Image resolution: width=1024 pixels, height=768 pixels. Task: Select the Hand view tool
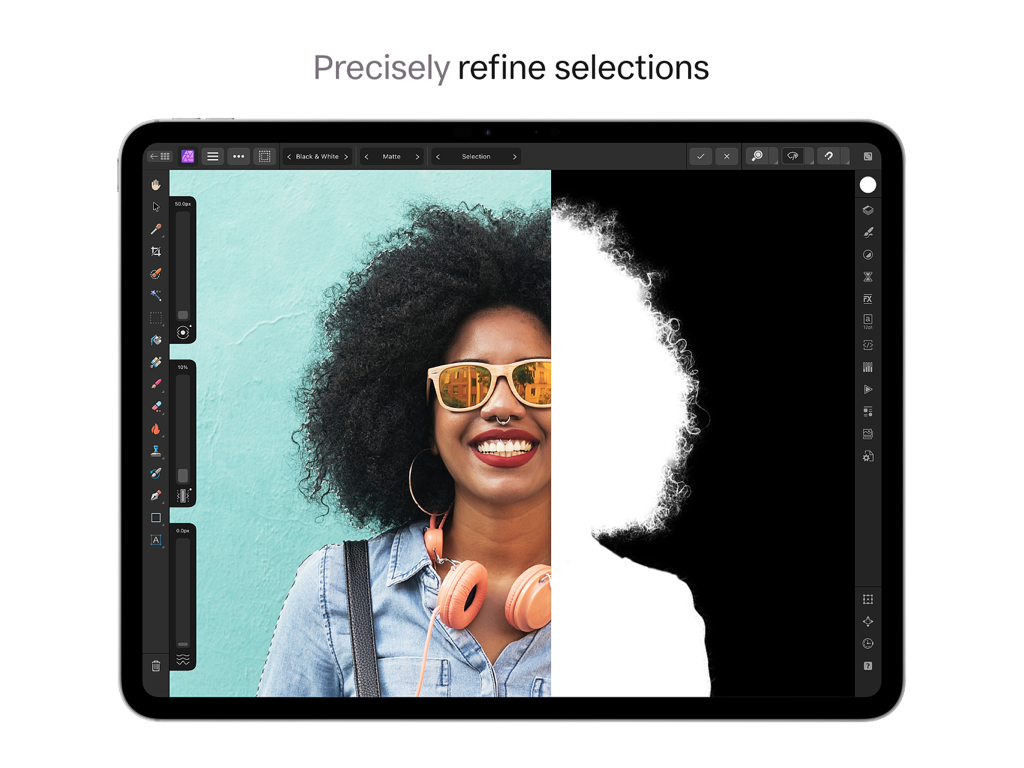156,184
